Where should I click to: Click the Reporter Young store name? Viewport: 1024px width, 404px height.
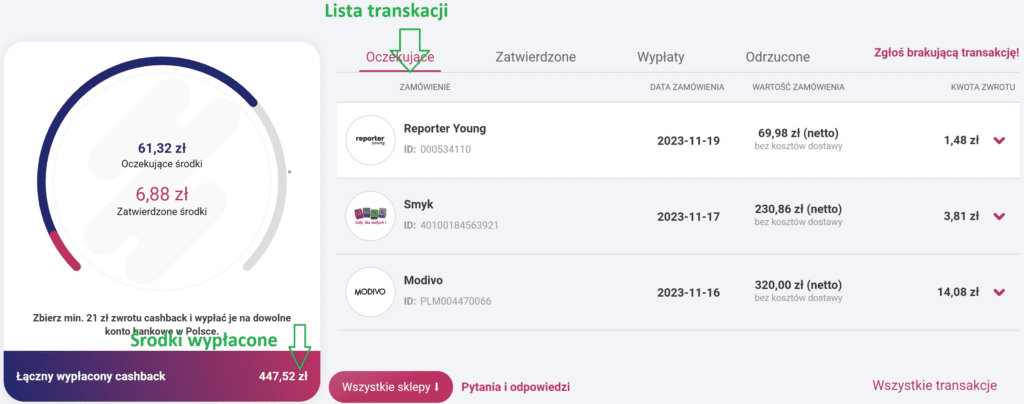(445, 129)
